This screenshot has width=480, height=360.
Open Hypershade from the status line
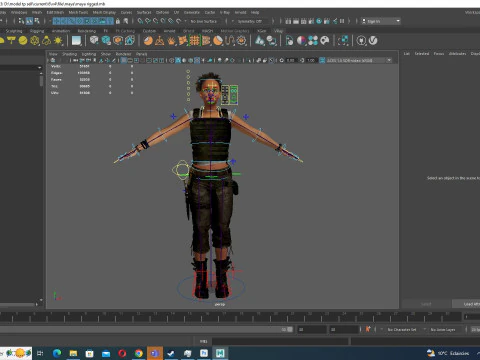[319, 21]
